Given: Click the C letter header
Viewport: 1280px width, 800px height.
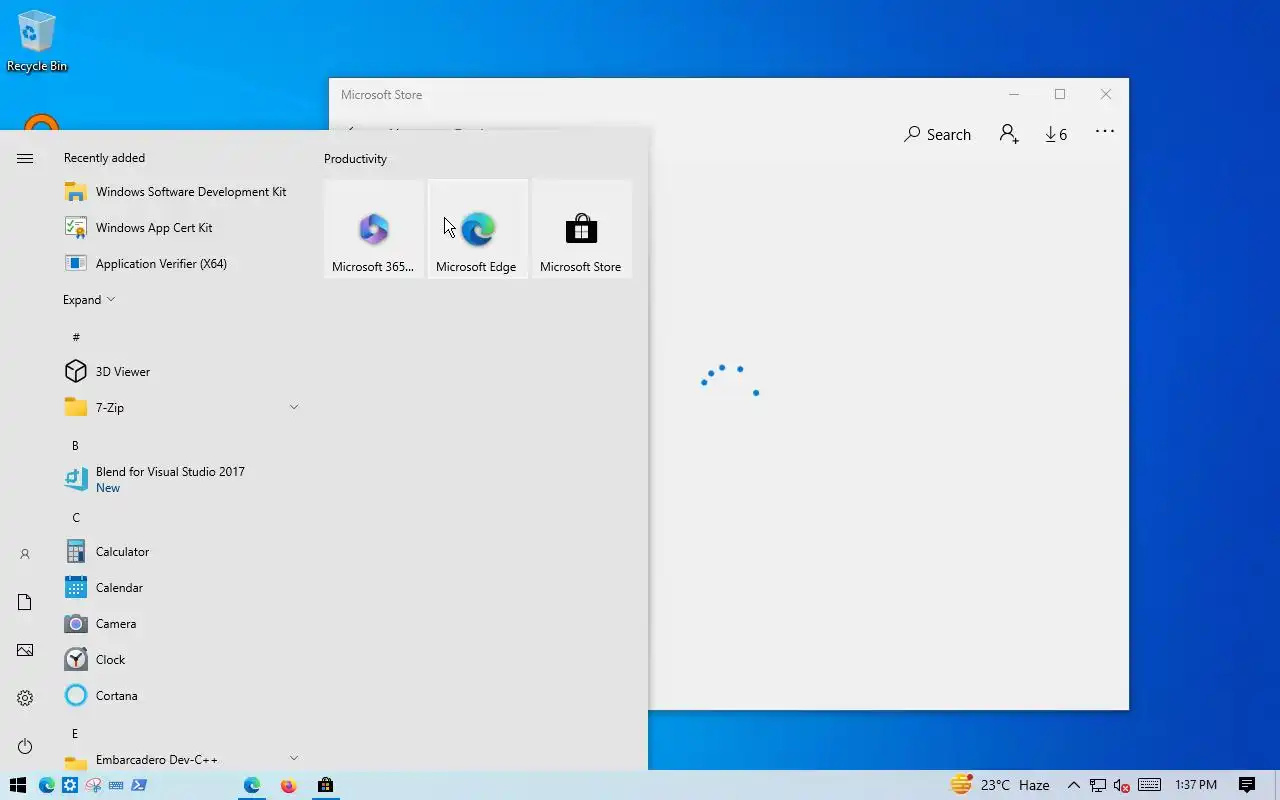Looking at the screenshot, I should tap(76, 518).
